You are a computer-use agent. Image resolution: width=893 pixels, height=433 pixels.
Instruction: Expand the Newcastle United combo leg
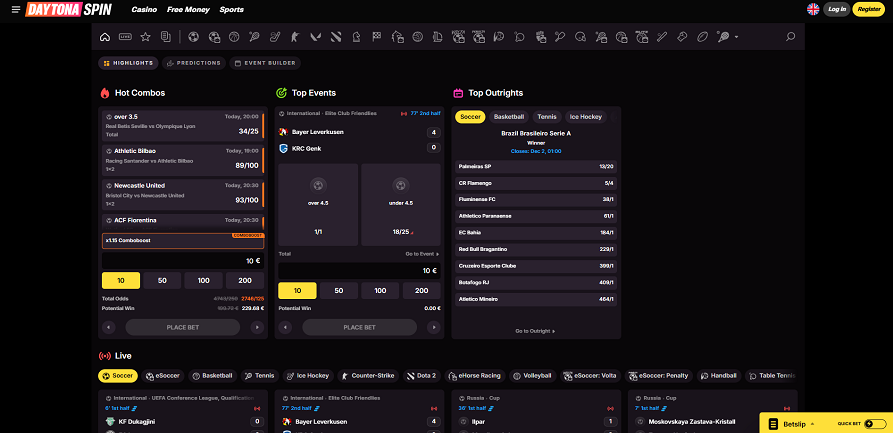point(183,194)
